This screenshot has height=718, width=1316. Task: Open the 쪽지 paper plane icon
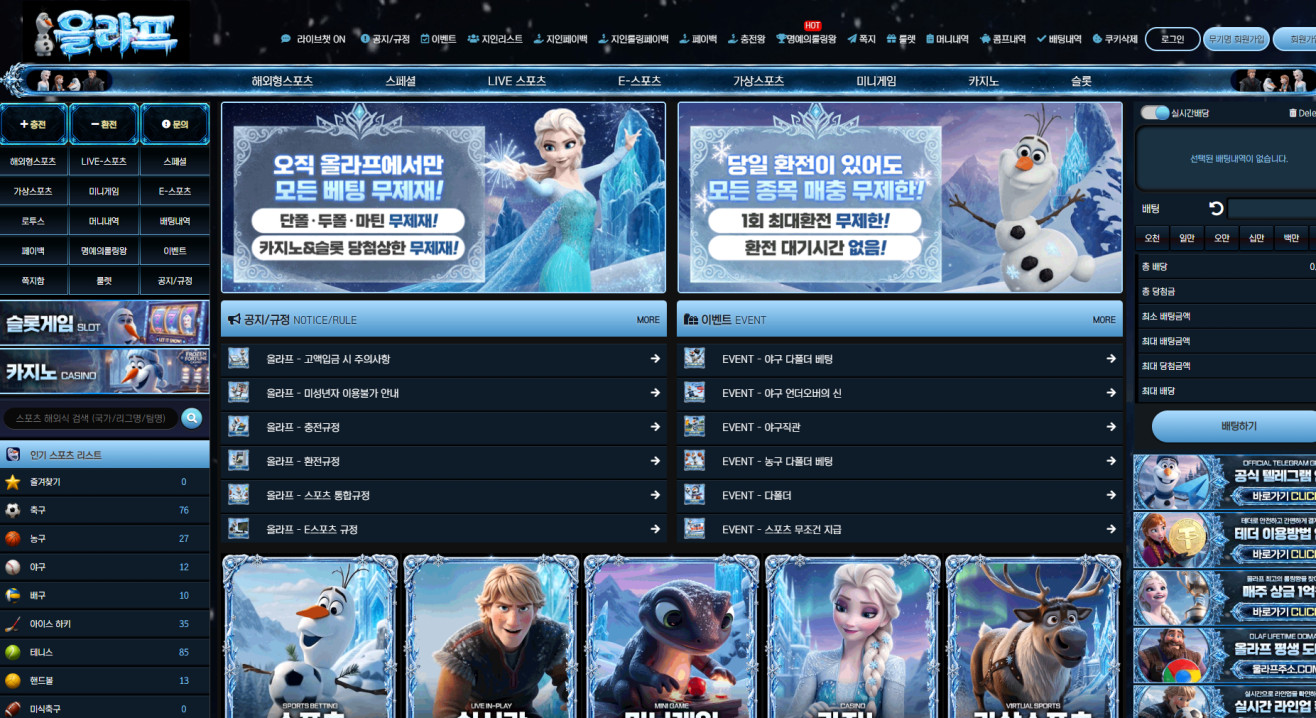coord(852,39)
